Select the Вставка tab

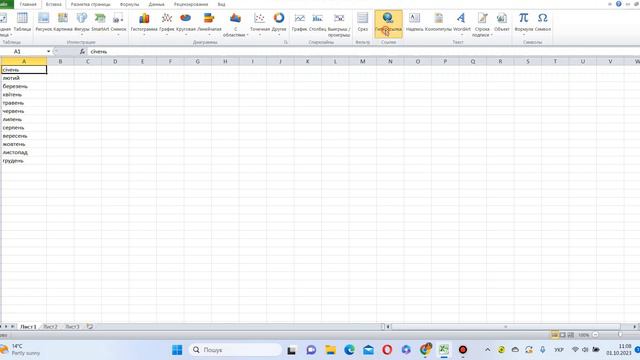point(53,4)
